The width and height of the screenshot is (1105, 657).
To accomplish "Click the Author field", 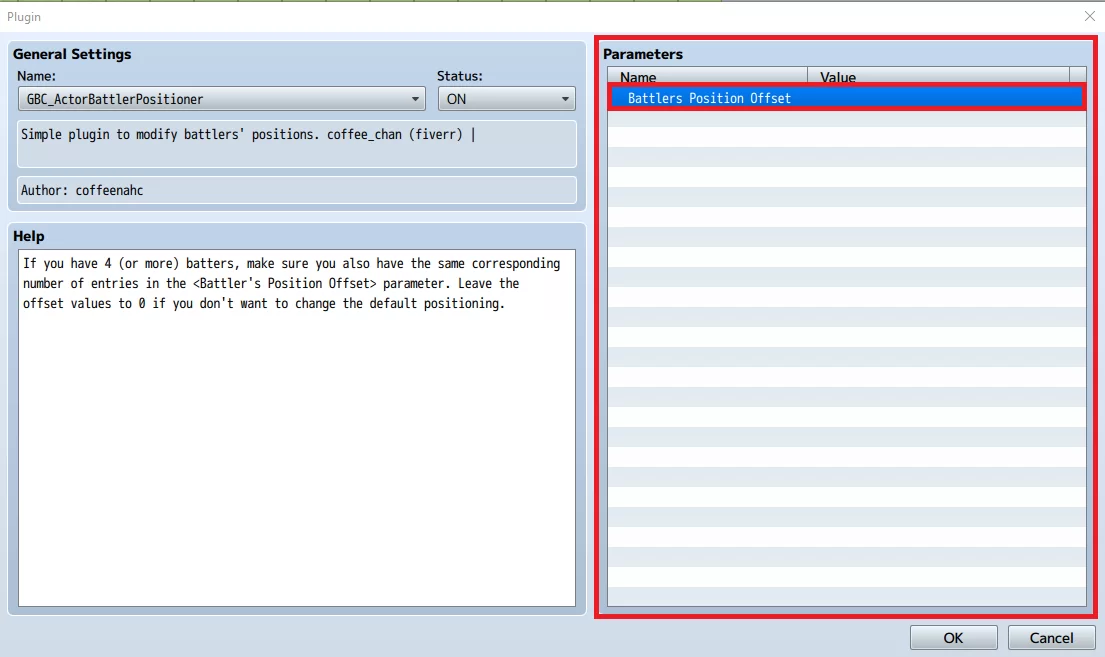I will 297,190.
